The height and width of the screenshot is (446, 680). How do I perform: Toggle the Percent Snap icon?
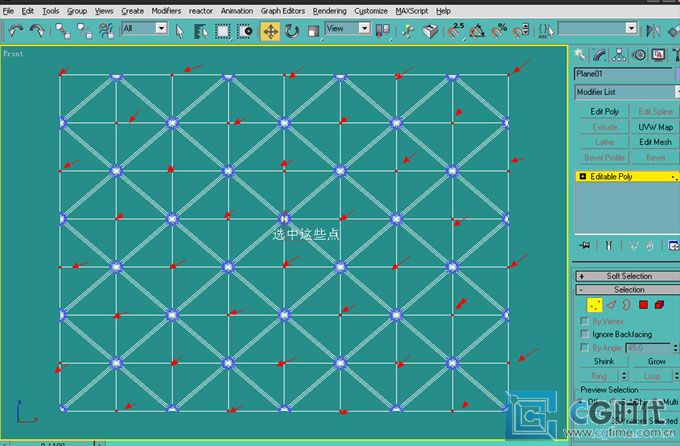[x=499, y=31]
